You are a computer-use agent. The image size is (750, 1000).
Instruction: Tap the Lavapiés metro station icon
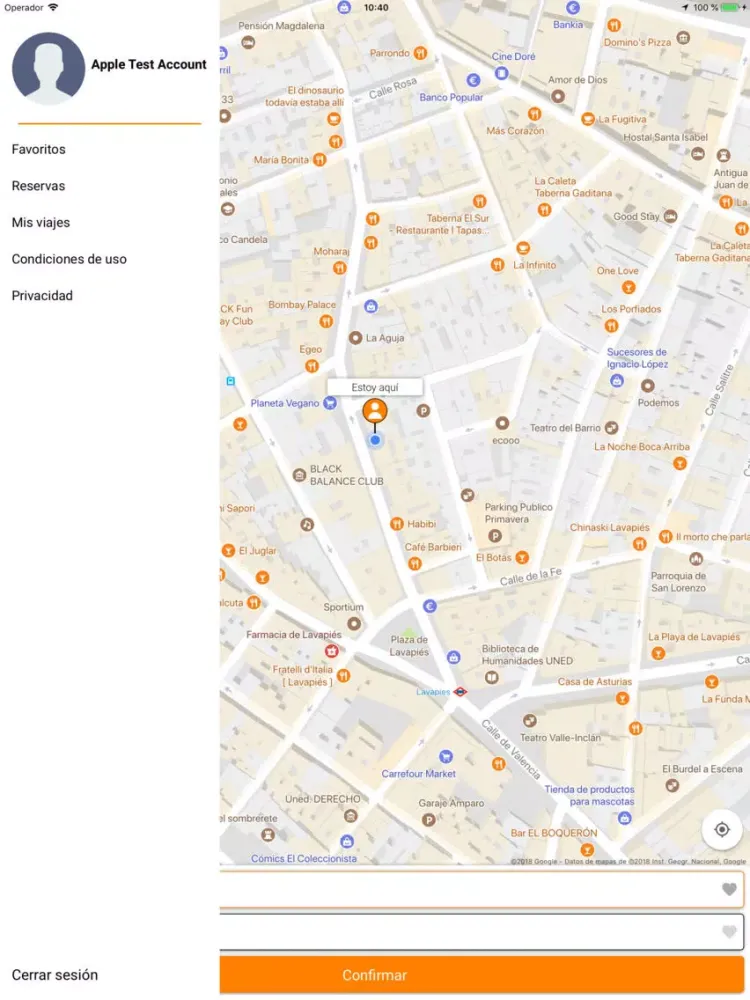coord(460,691)
